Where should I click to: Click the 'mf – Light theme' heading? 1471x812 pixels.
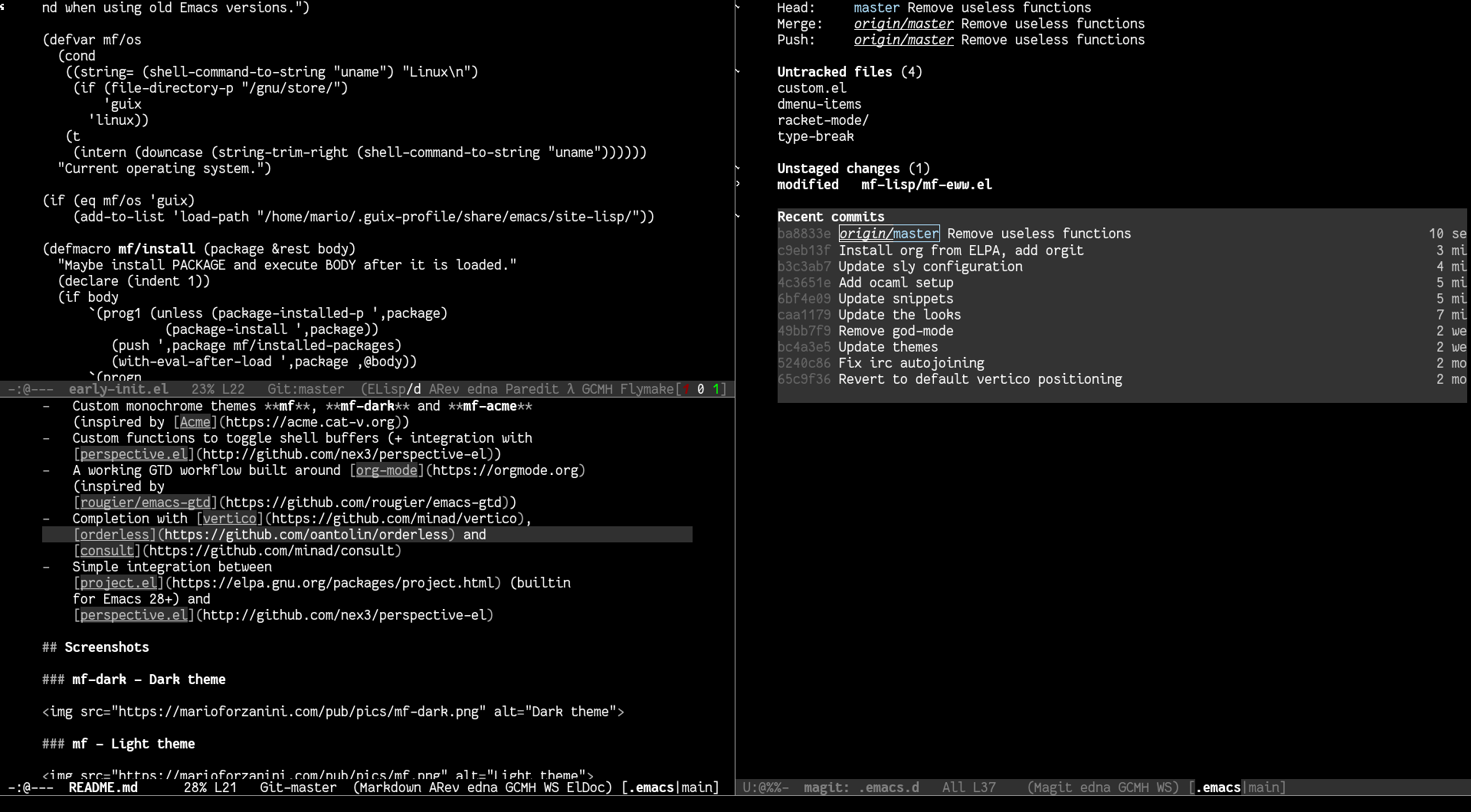[x=133, y=744]
